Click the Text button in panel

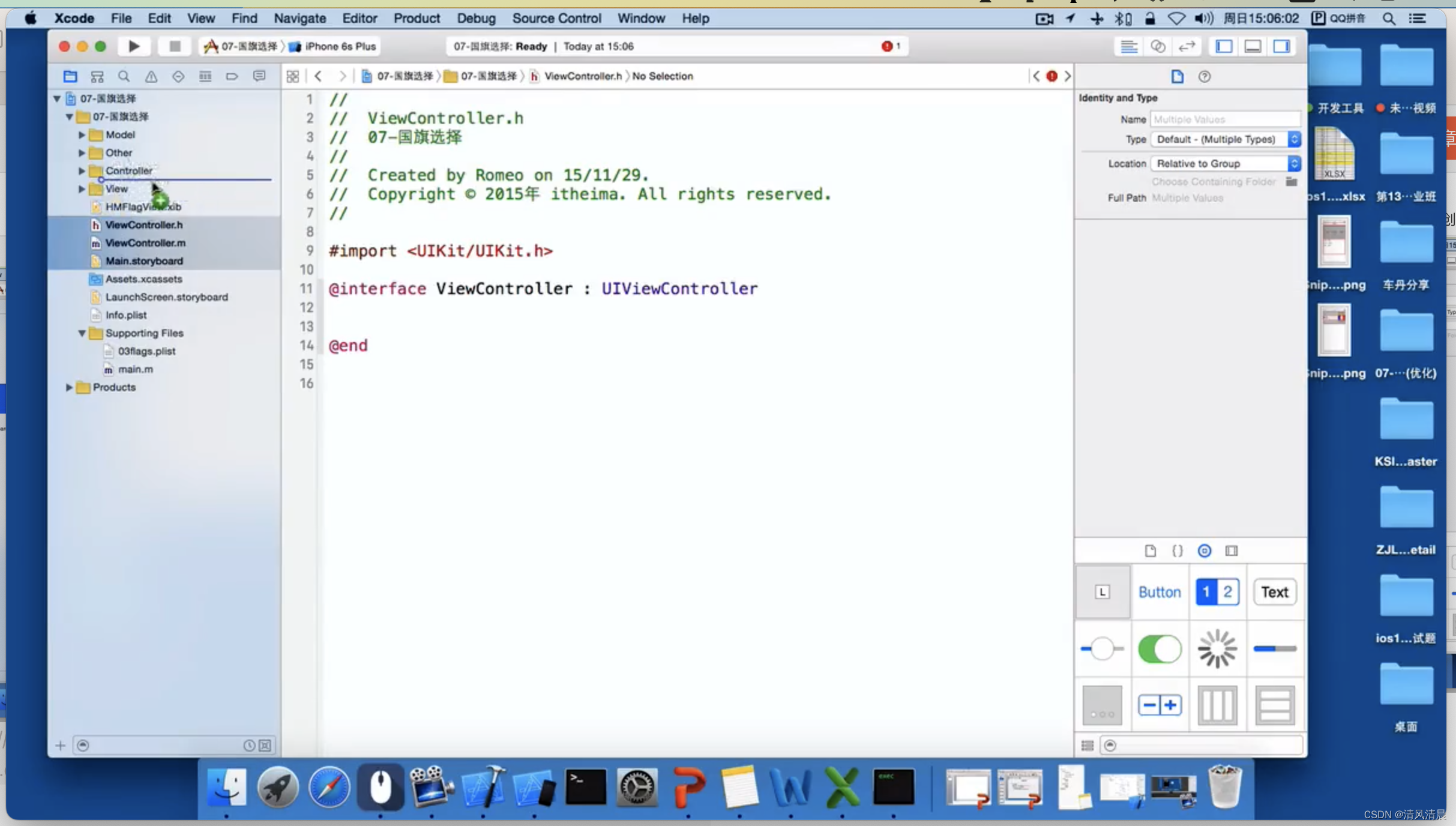(1275, 591)
